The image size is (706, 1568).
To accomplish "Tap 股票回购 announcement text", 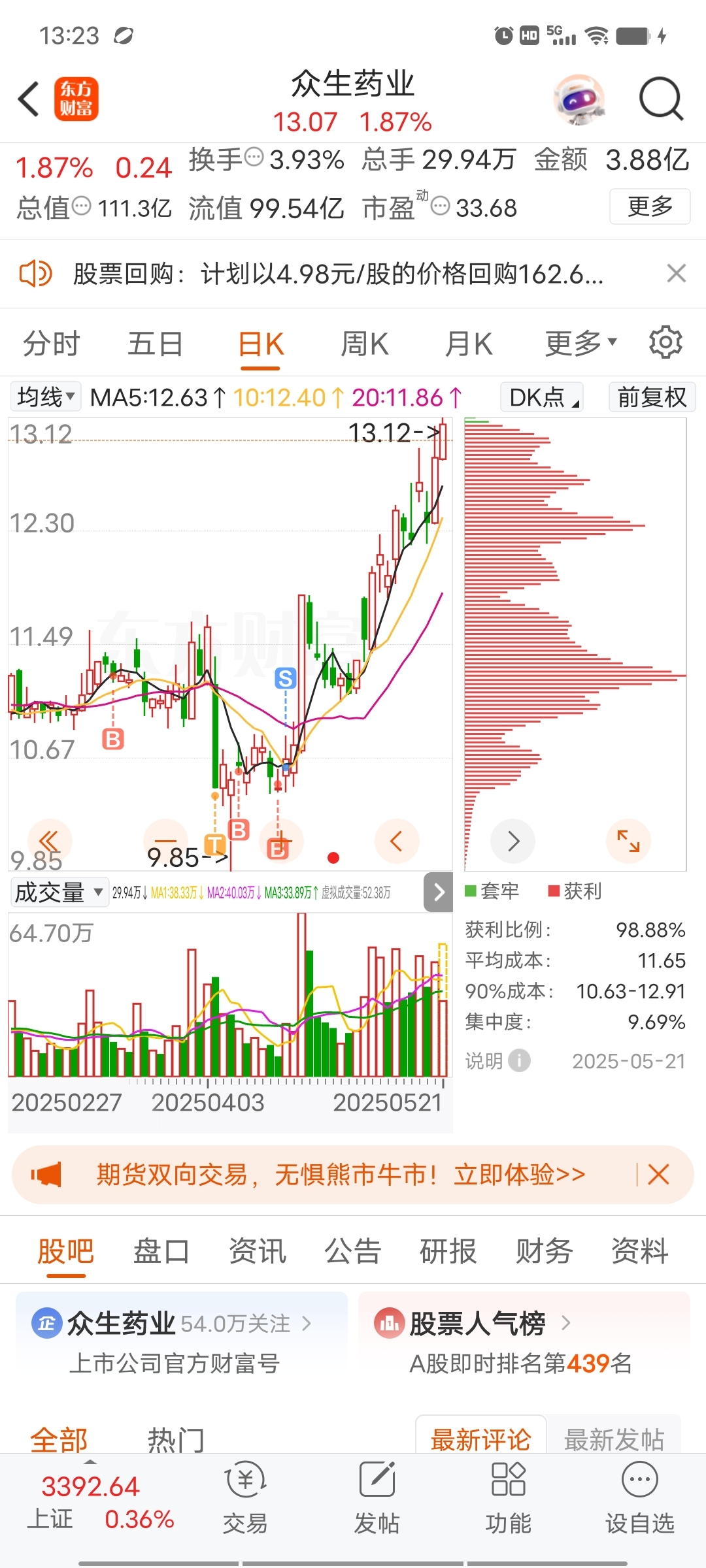I will pyautogui.click(x=337, y=273).
